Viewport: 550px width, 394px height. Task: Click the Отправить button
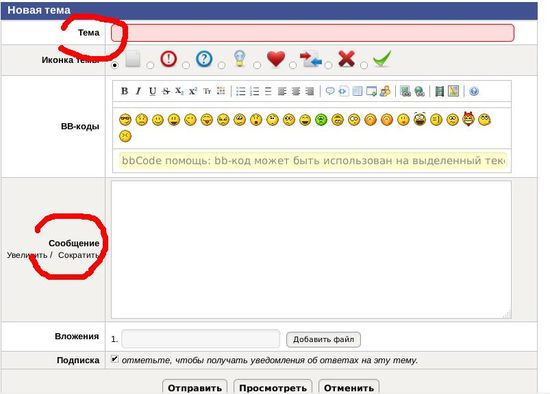[x=195, y=387]
